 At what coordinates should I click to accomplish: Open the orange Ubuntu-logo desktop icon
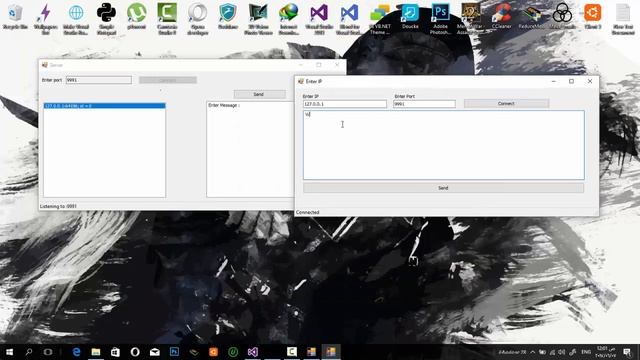click(593, 16)
